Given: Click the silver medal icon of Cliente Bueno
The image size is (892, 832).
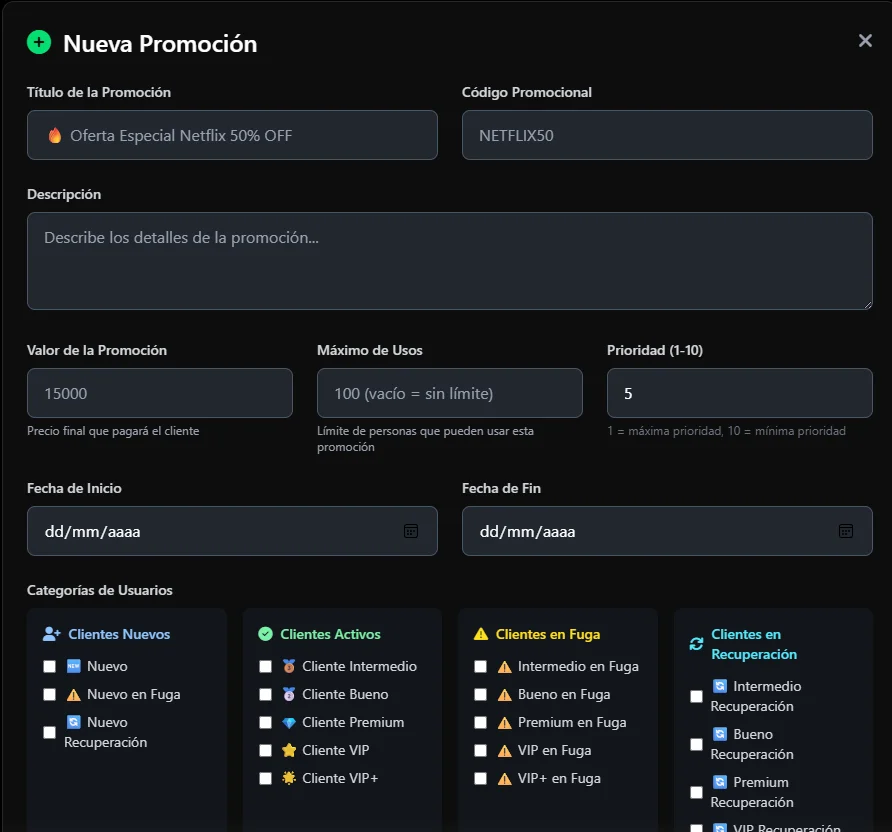Looking at the screenshot, I should pos(289,694).
